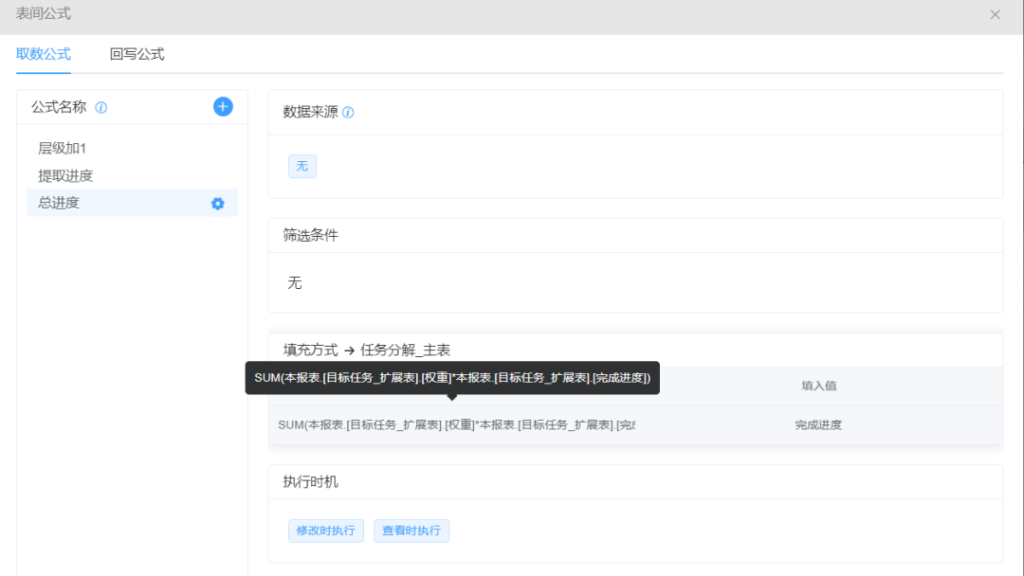The image size is (1024, 576).
Task: Click 填充方式 → 任务分解_主表 header
Action: 366,350
